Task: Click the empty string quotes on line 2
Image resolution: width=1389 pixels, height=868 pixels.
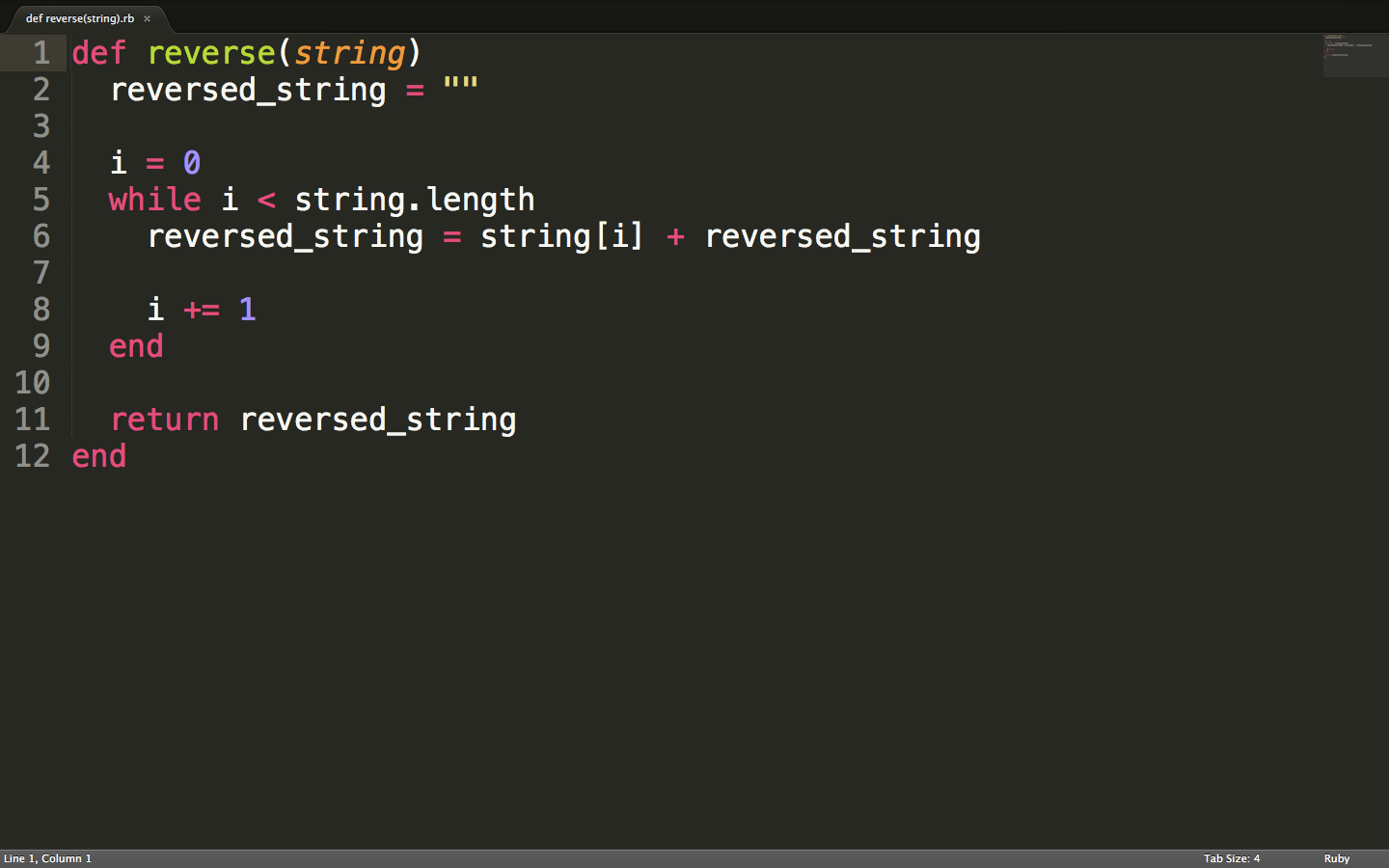Action: 460,86
